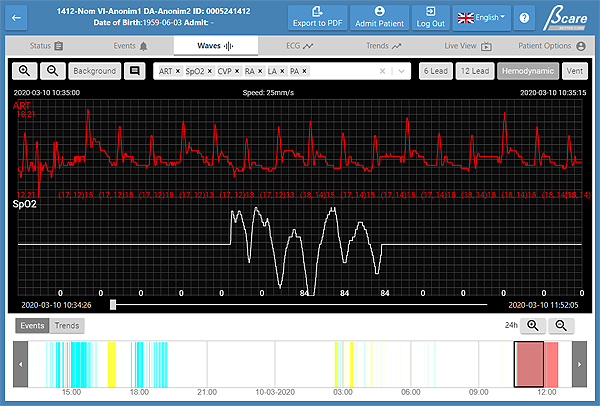
Task: Switch to the Status tab
Action: [x=46, y=46]
